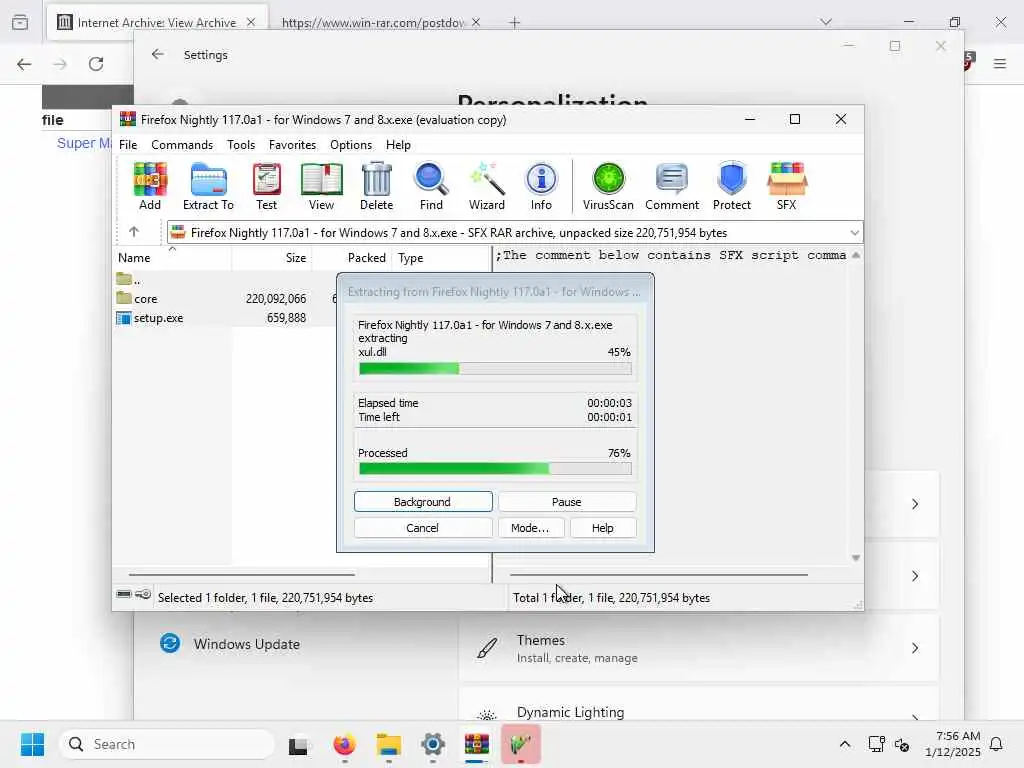
Task: Click the SFX toolbar icon
Action: pyautogui.click(x=787, y=186)
